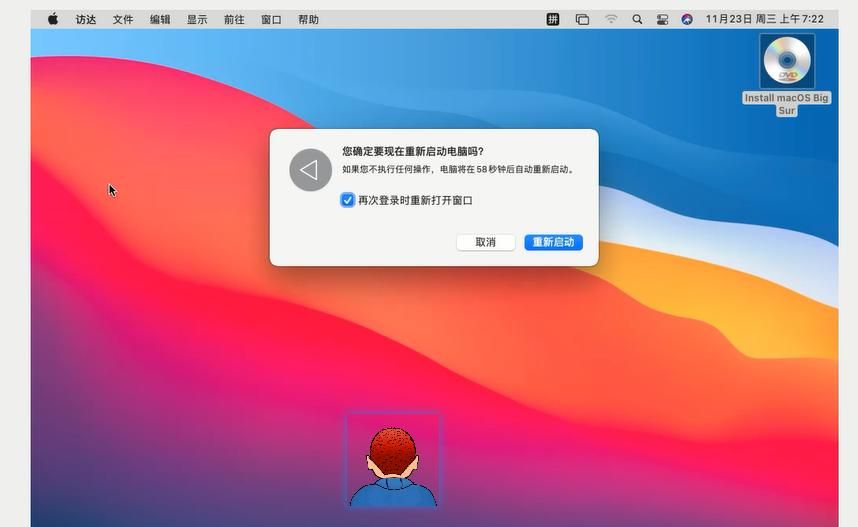Viewport: 858px width, 527px height.
Task: Click the date and time clock
Action: (764, 19)
